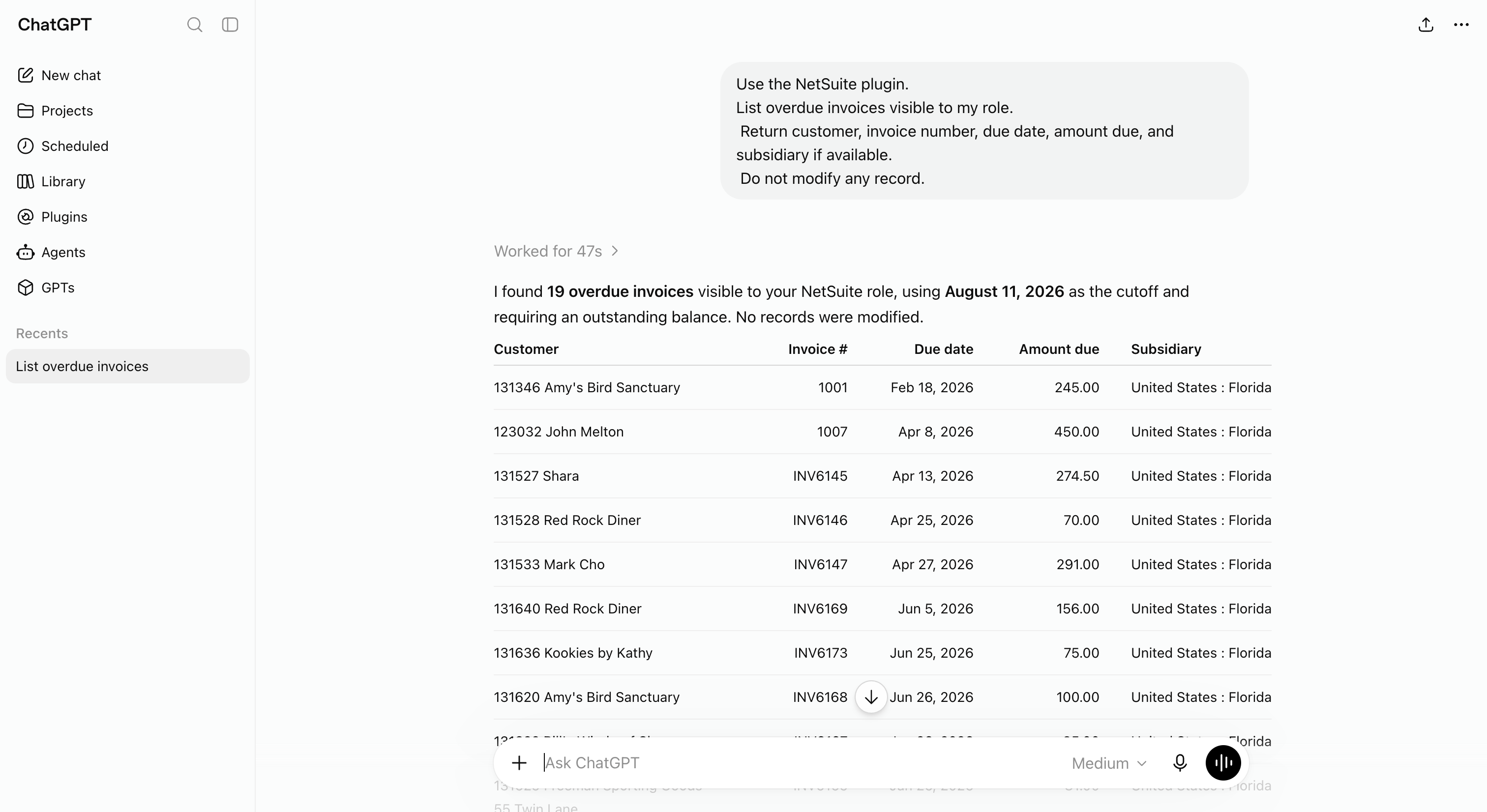Click amount due 245.00

tap(1076, 387)
